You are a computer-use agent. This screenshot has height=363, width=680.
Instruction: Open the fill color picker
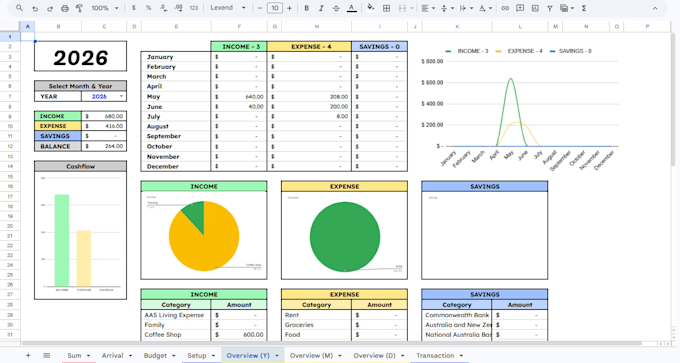pyautogui.click(x=370, y=8)
